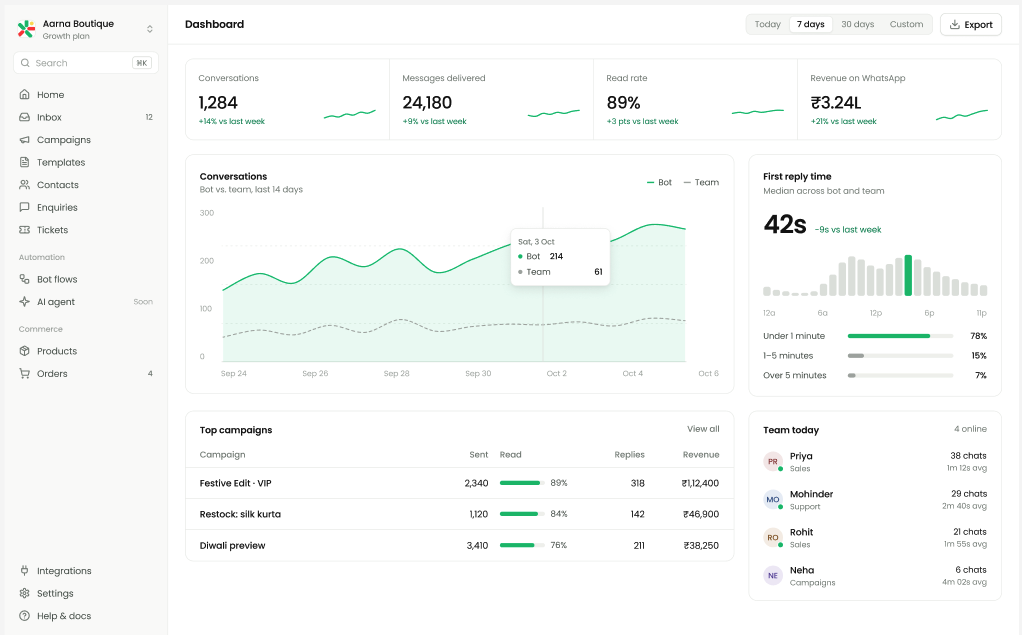The image size is (1022, 635).
Task: Click the Templates document icon
Action: [24, 162]
